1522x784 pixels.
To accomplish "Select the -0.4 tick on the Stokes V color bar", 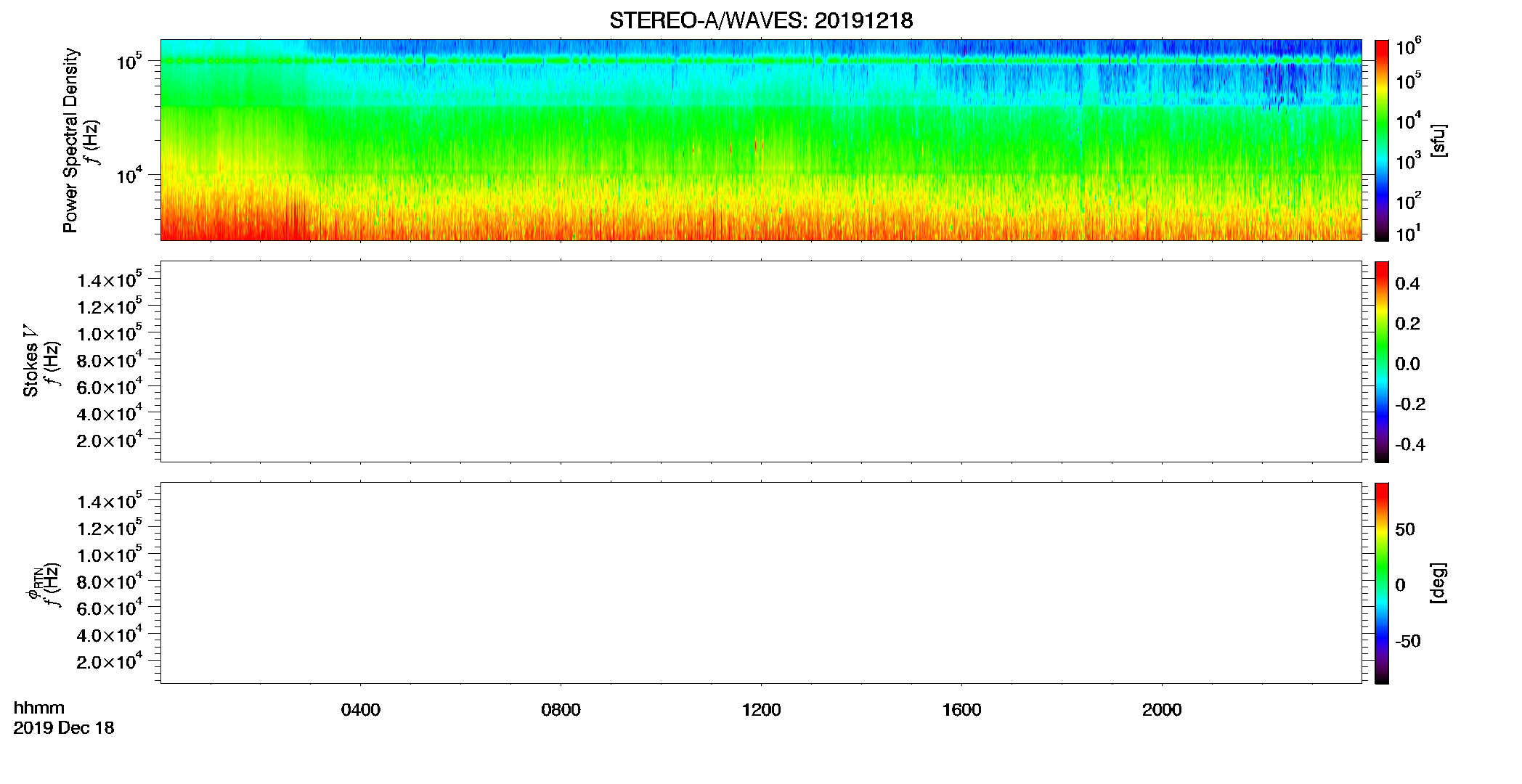I will point(1410,445).
